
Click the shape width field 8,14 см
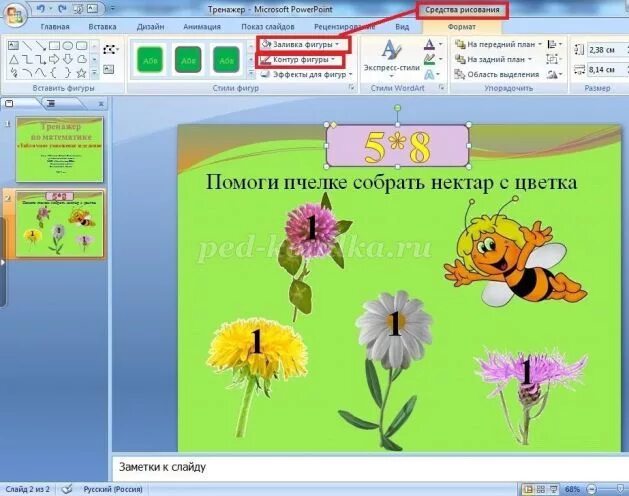[x=607, y=69]
